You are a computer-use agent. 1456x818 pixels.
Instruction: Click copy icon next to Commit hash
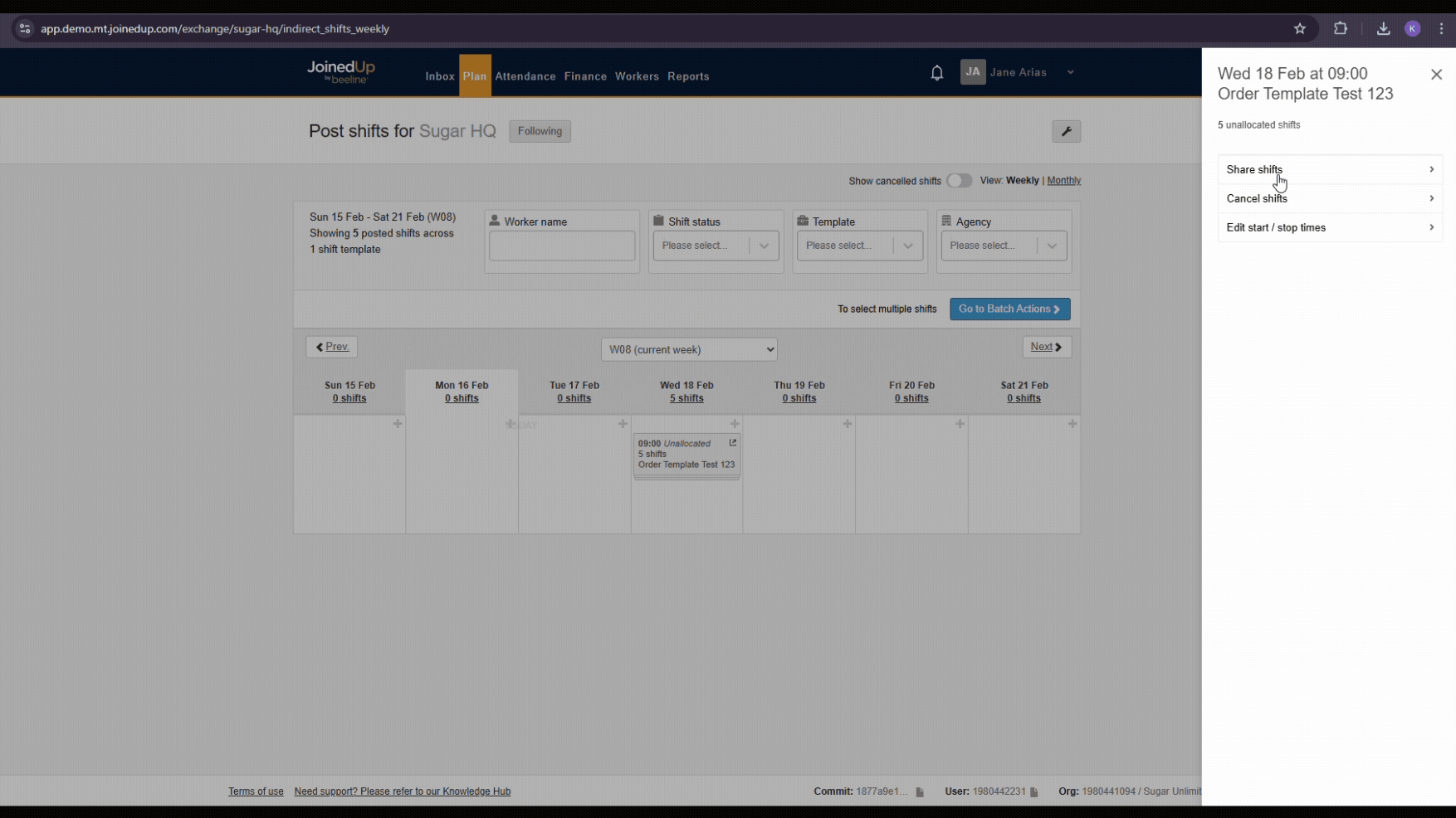point(920,792)
